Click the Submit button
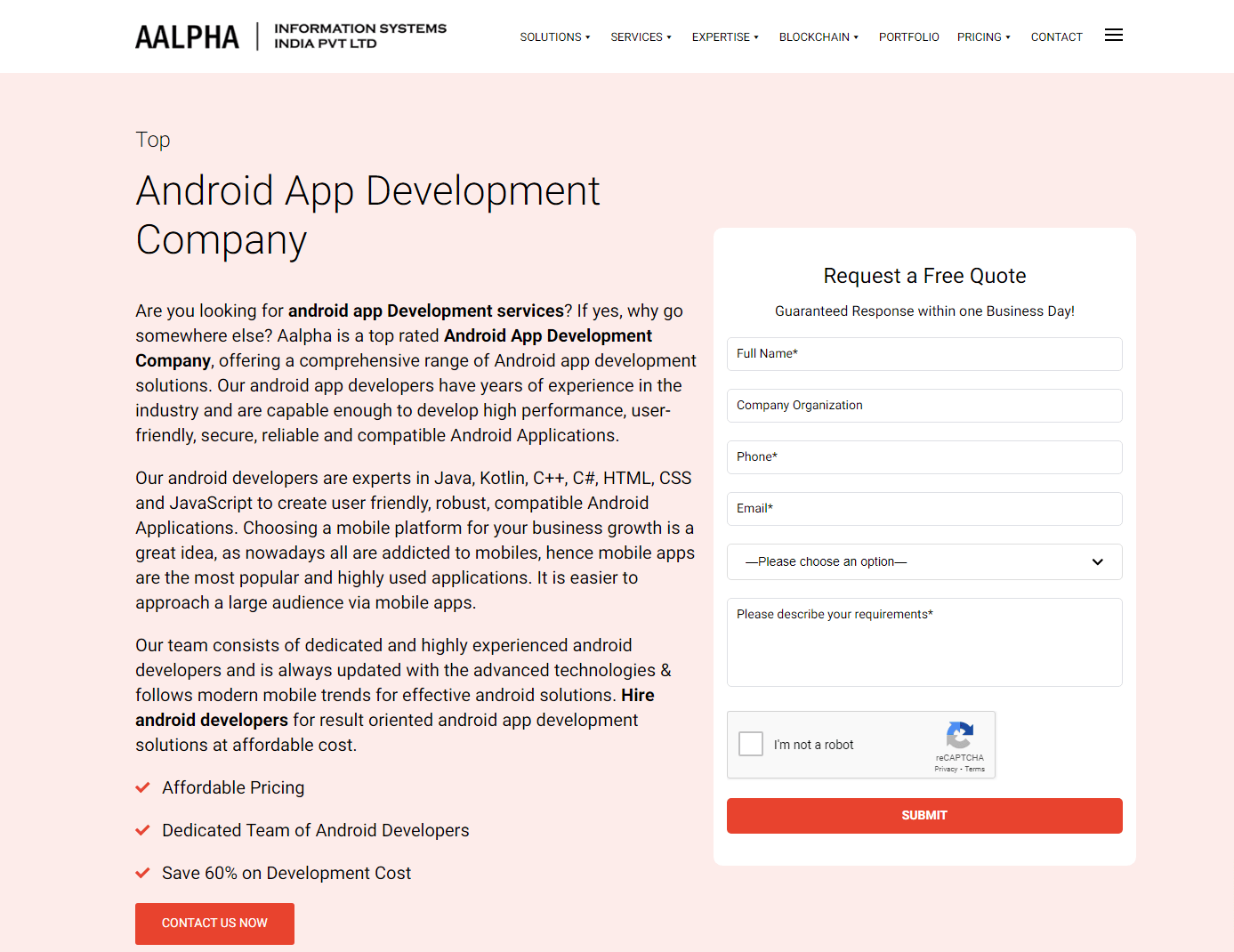The height and width of the screenshot is (952, 1234). (924, 815)
